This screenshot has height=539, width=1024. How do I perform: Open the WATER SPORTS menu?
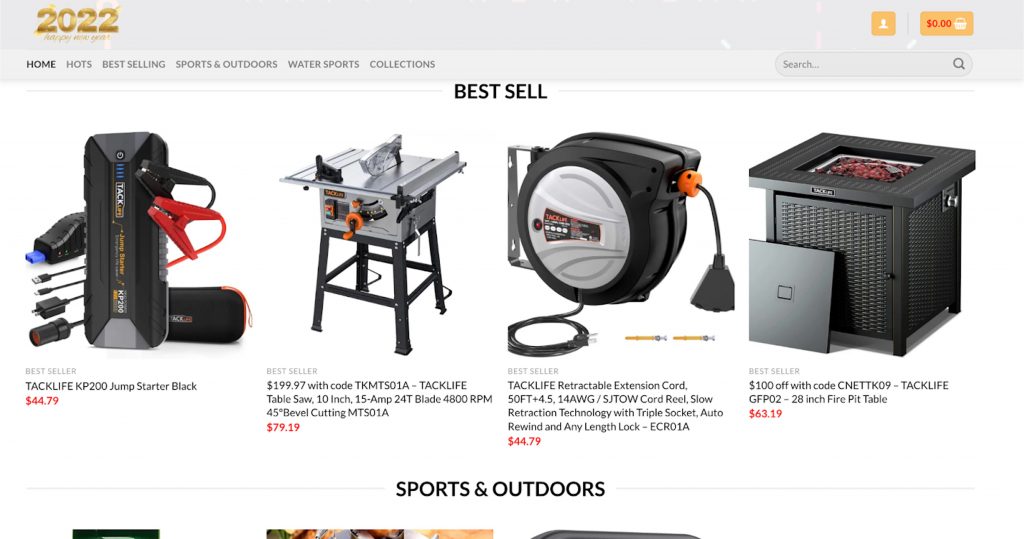323,64
